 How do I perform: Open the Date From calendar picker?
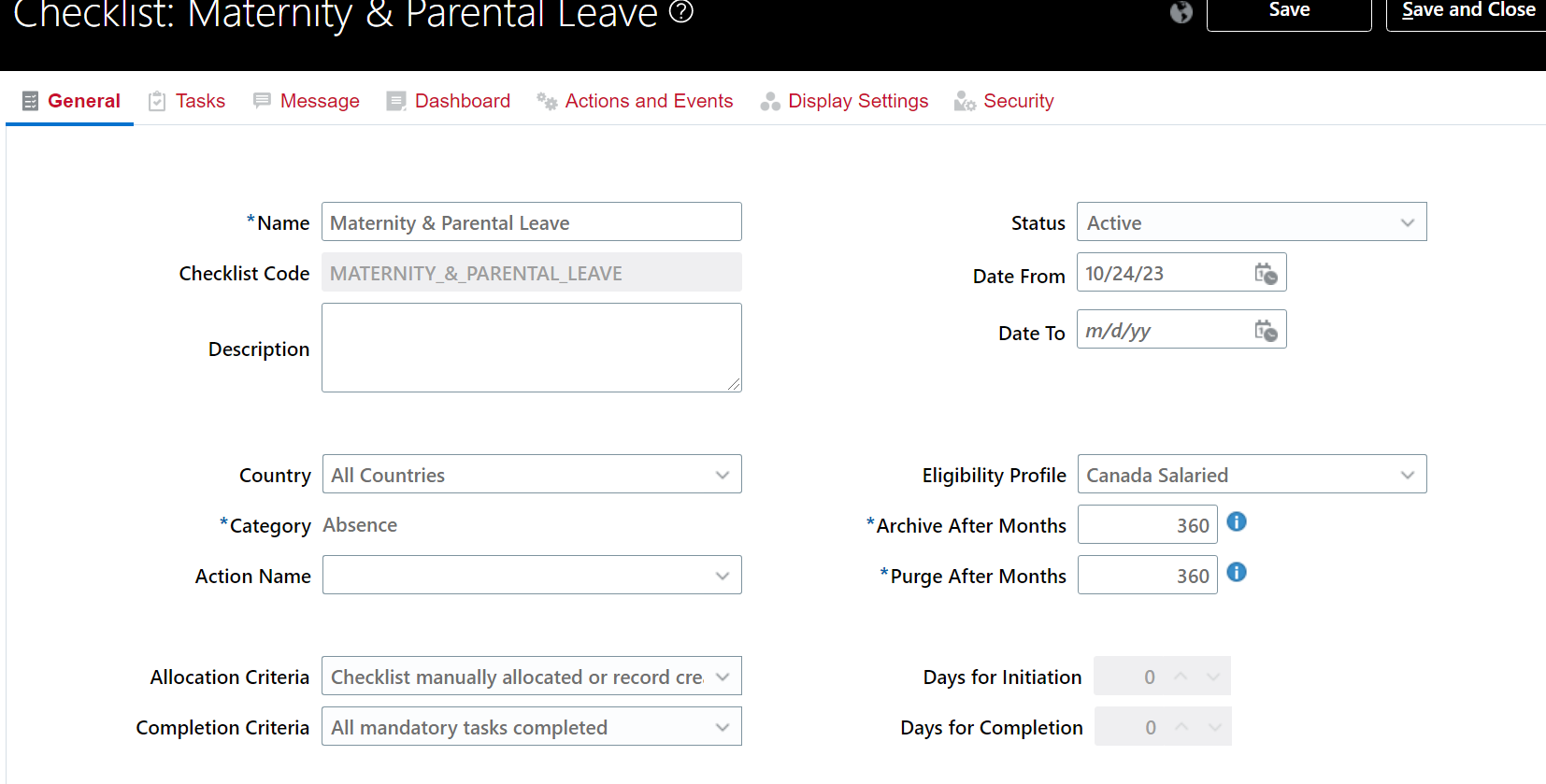point(1267,273)
